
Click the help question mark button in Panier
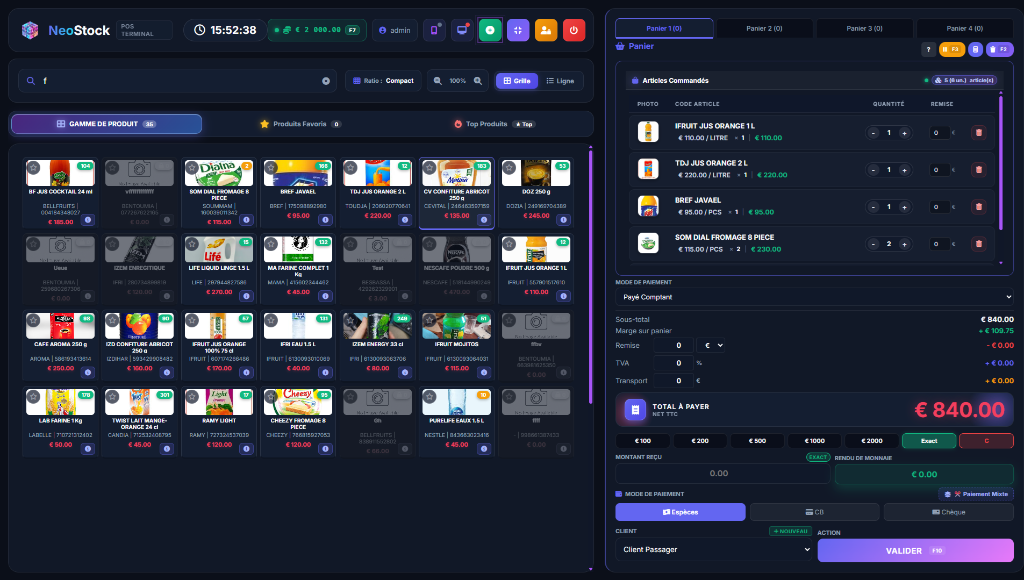(x=928, y=49)
